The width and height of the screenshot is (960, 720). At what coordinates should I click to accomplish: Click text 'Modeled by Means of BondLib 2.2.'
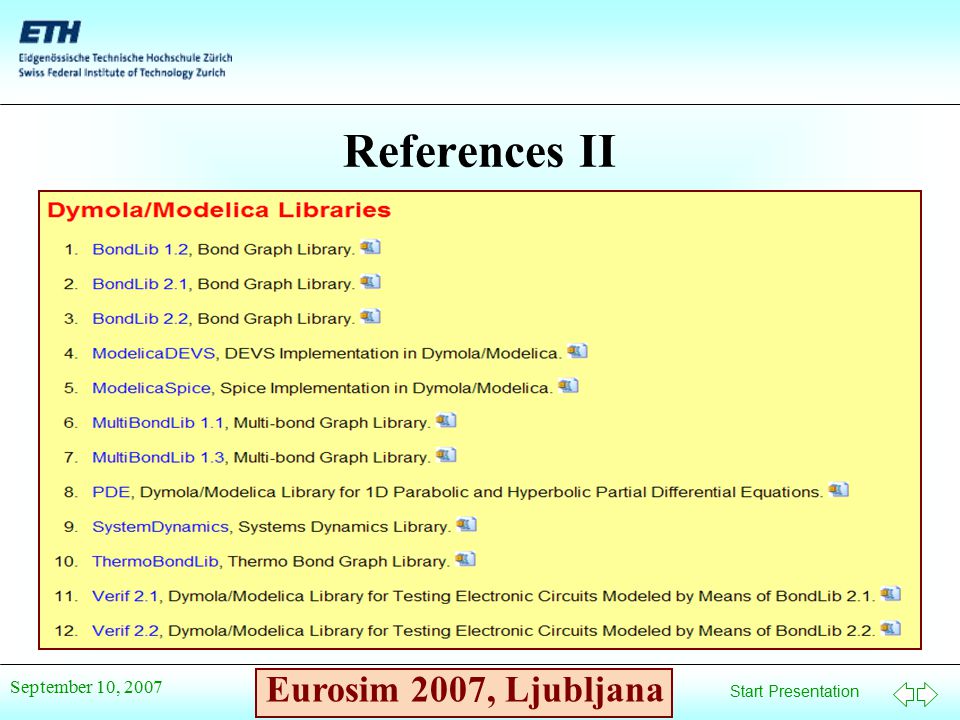(740, 631)
